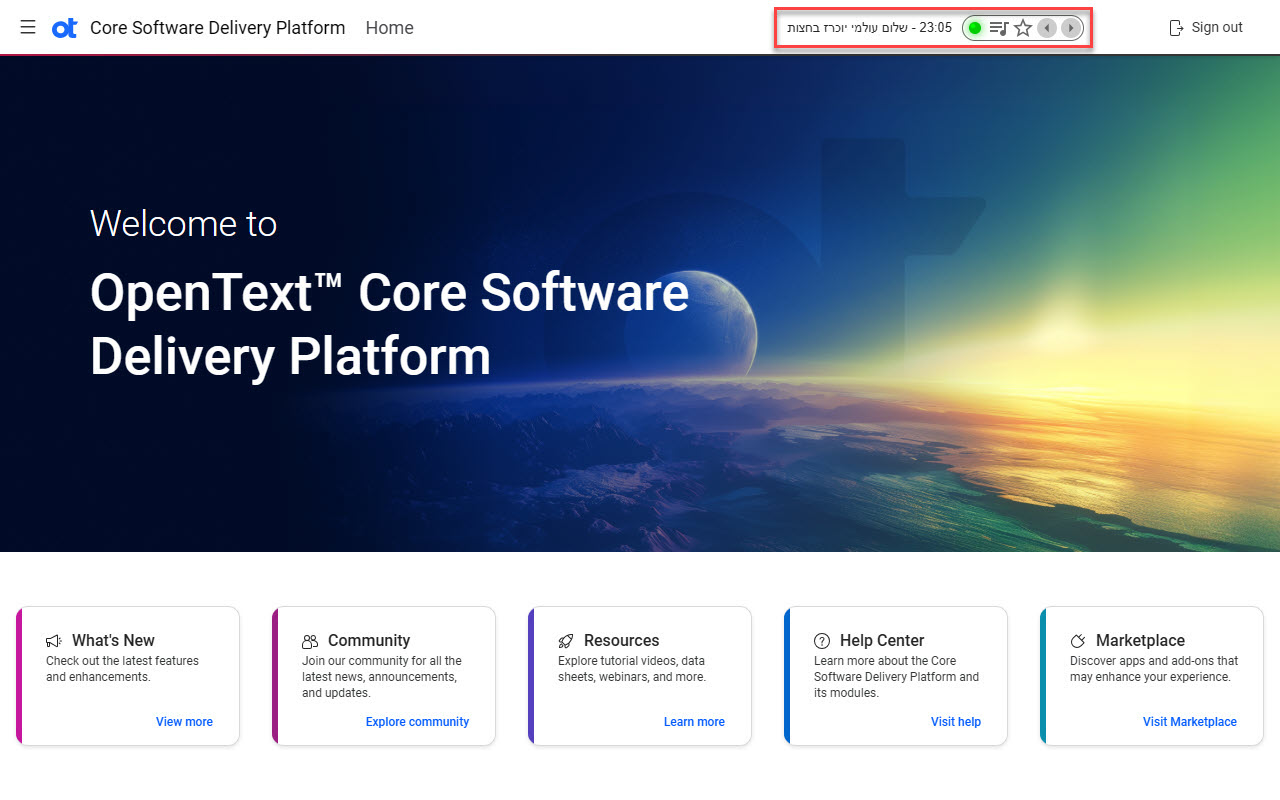Click the now-playing track title text
This screenshot has width=1280, height=800.
tap(869, 28)
